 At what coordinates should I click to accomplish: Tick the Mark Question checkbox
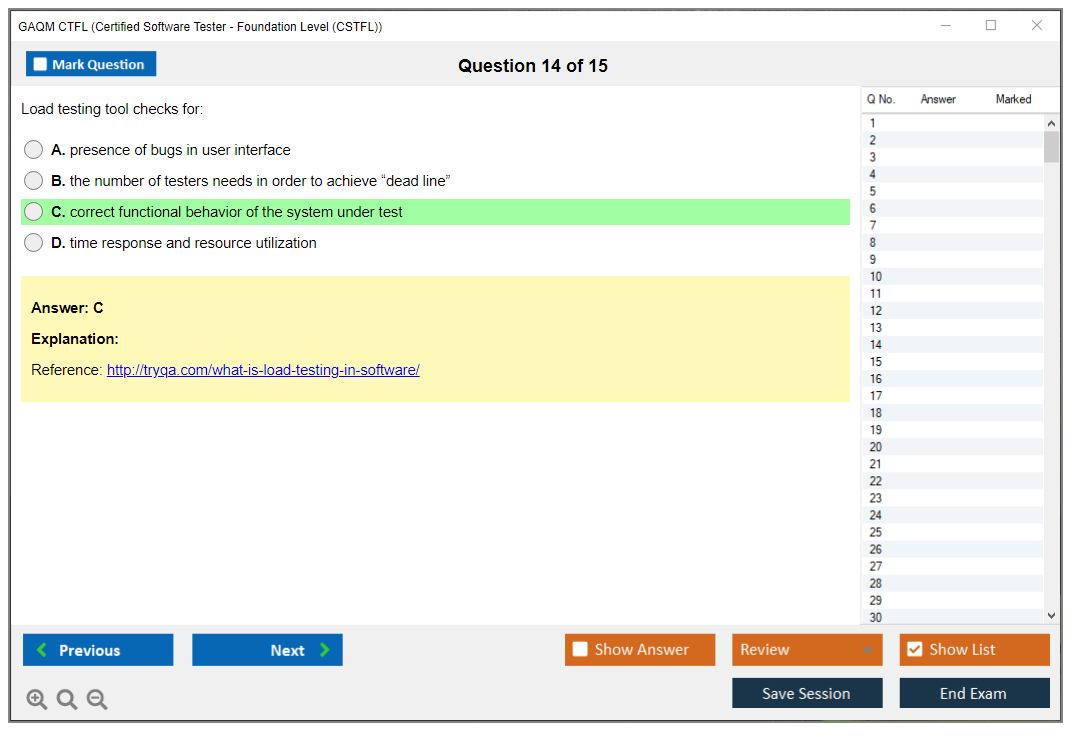40,65
